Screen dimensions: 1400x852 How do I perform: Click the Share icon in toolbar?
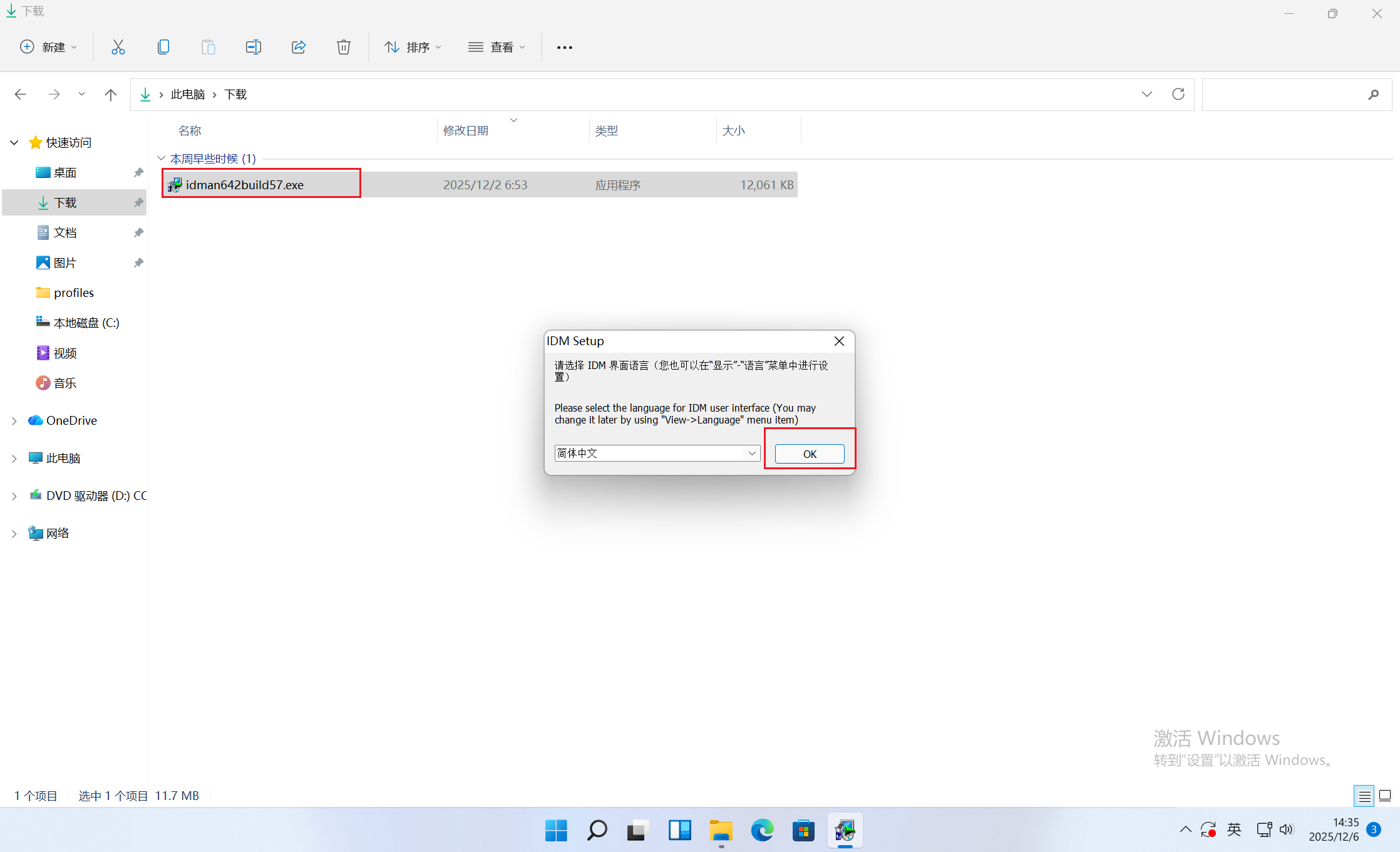pos(299,47)
